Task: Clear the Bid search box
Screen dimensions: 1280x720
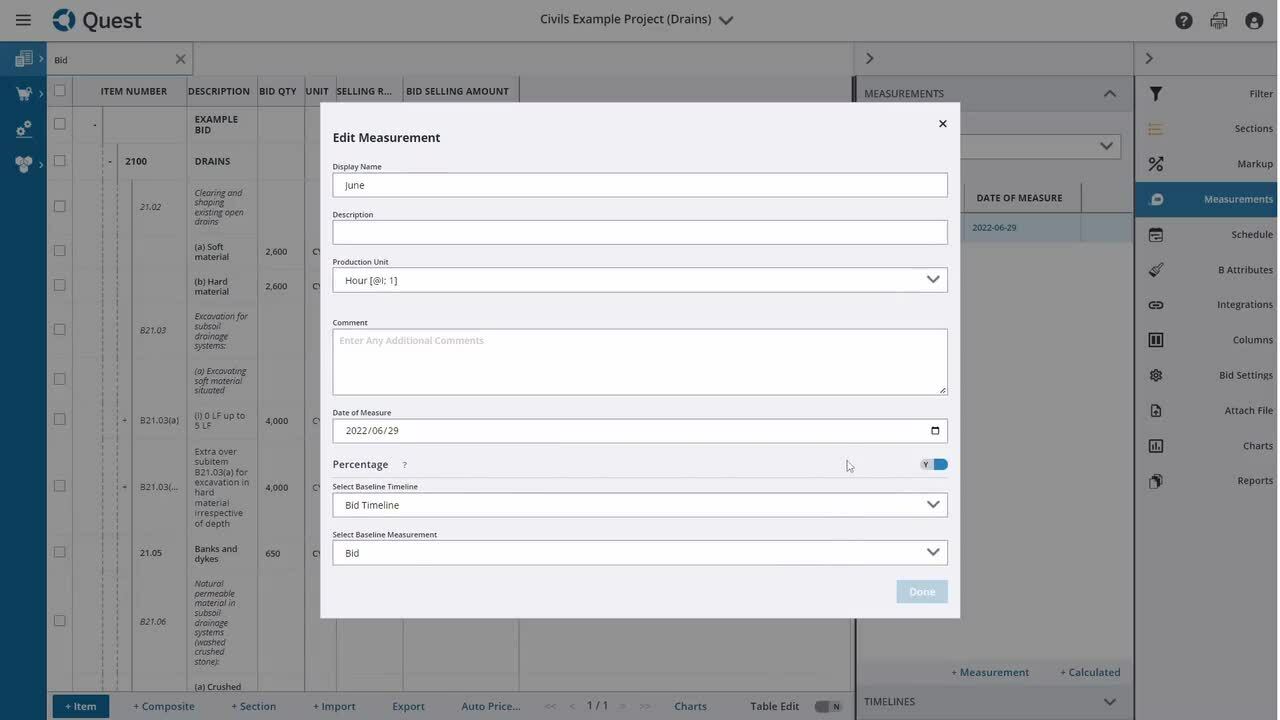Action: point(180,59)
